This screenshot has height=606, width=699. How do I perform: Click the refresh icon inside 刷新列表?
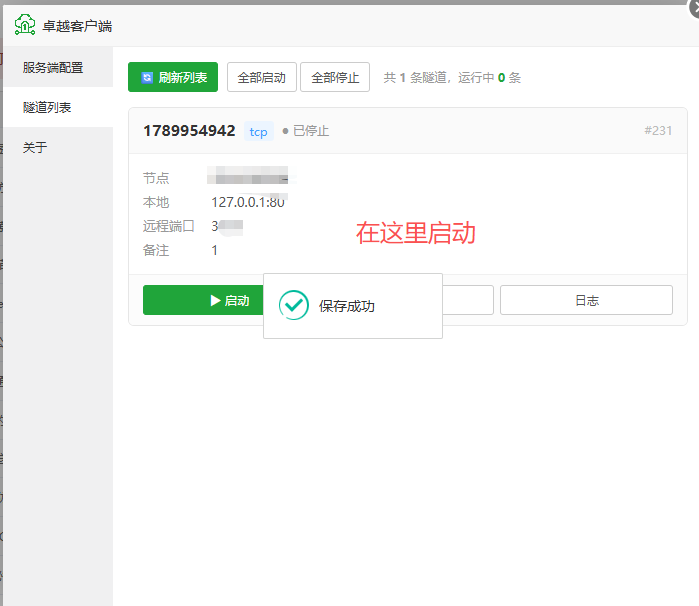tap(147, 78)
